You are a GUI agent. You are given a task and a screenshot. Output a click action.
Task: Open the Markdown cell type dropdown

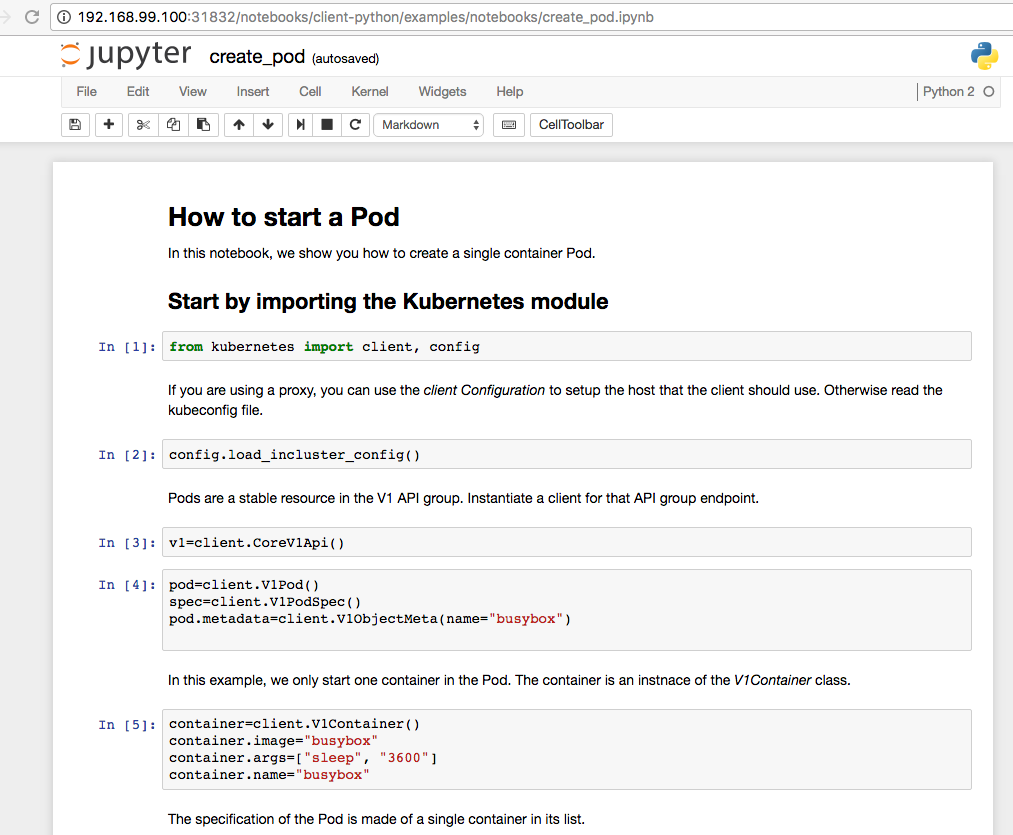click(430, 125)
